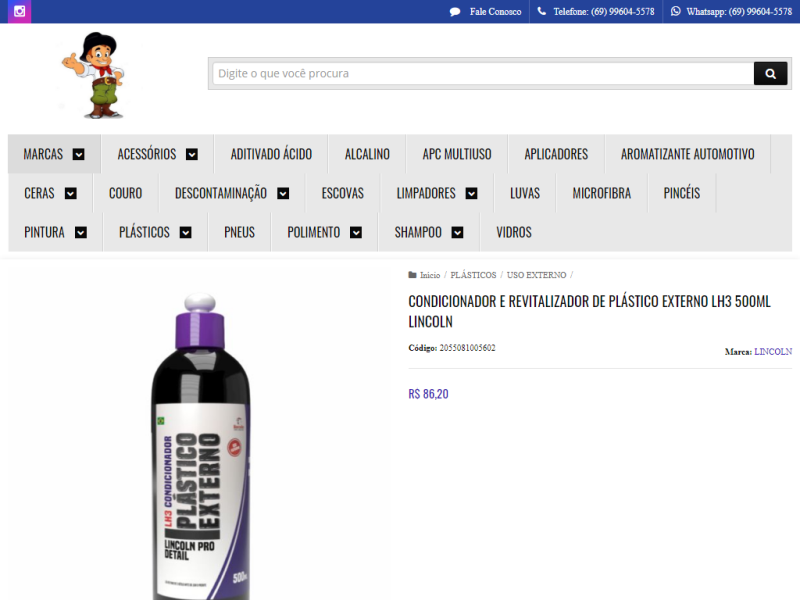Screen dimensions: 800x600
Task: Expand the MARCAS dropdown arrow
Action: [79, 154]
